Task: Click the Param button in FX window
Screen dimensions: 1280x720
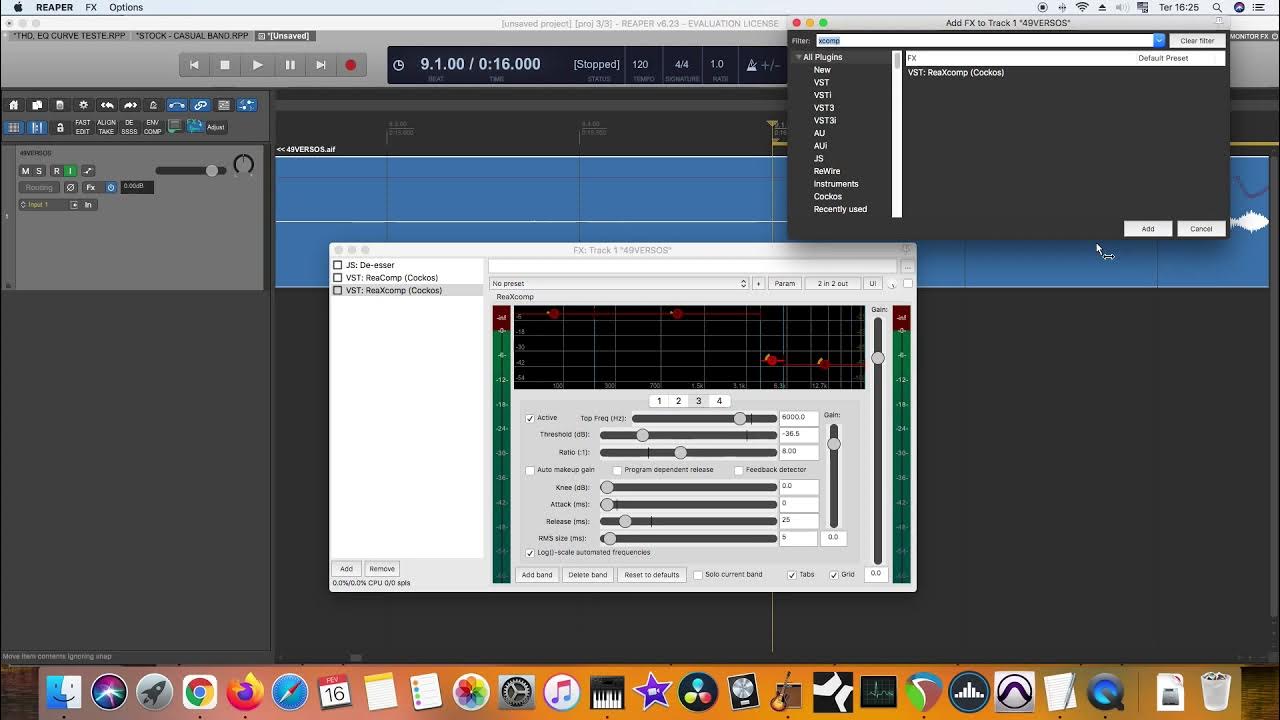Action: [785, 284]
